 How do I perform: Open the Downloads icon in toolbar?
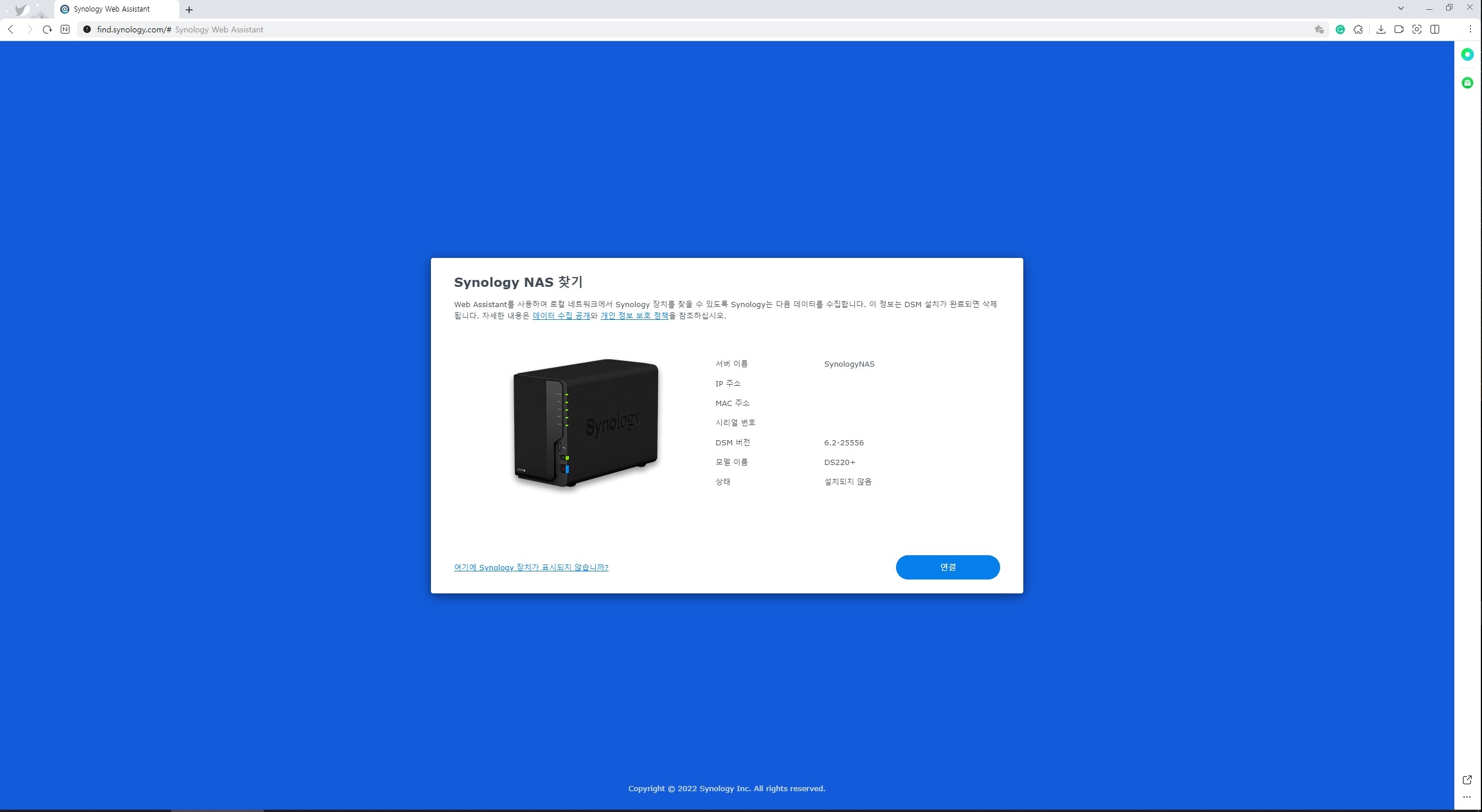pyautogui.click(x=1381, y=29)
